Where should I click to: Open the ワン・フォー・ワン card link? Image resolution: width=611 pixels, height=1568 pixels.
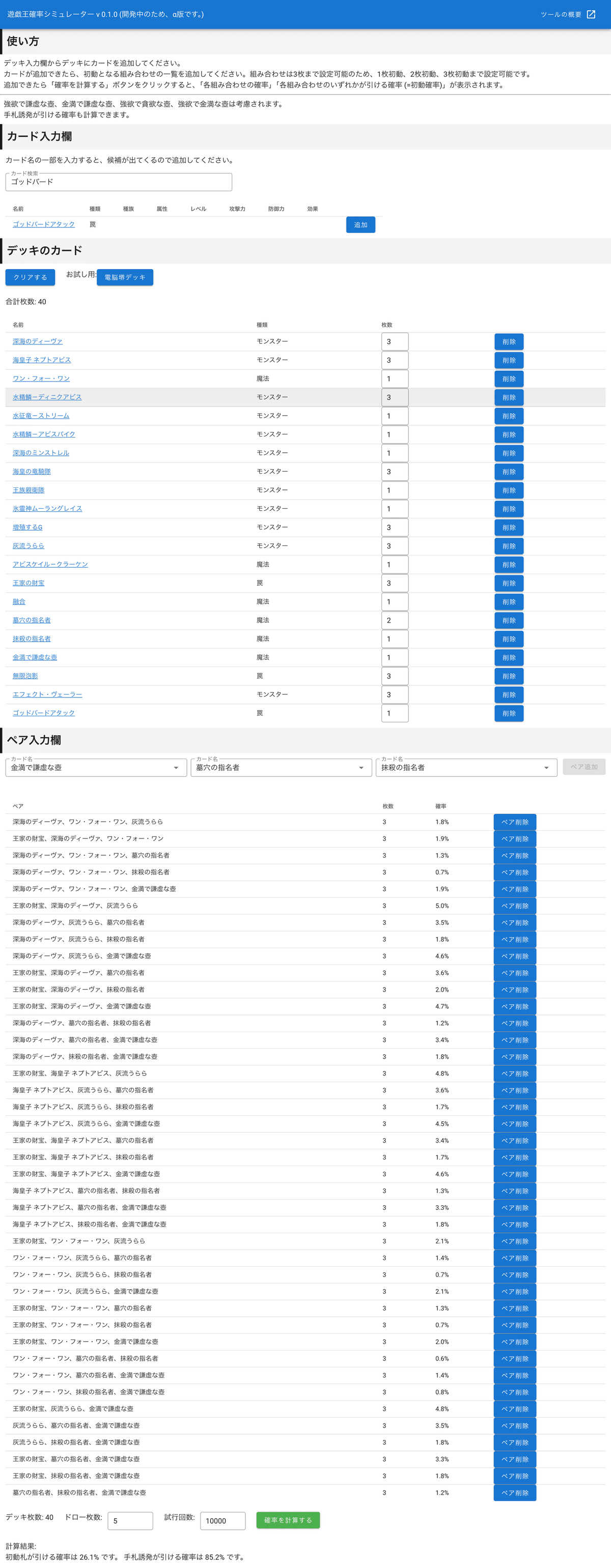(41, 379)
